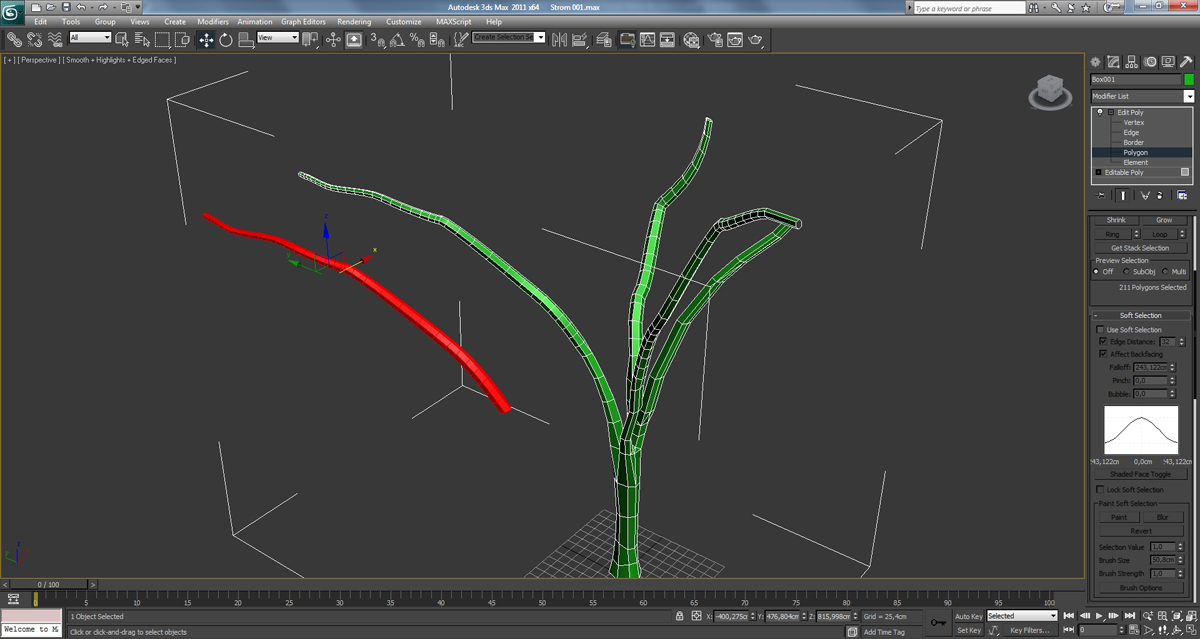
Task: Click the Render Production teapot icon
Action: [x=756, y=39]
